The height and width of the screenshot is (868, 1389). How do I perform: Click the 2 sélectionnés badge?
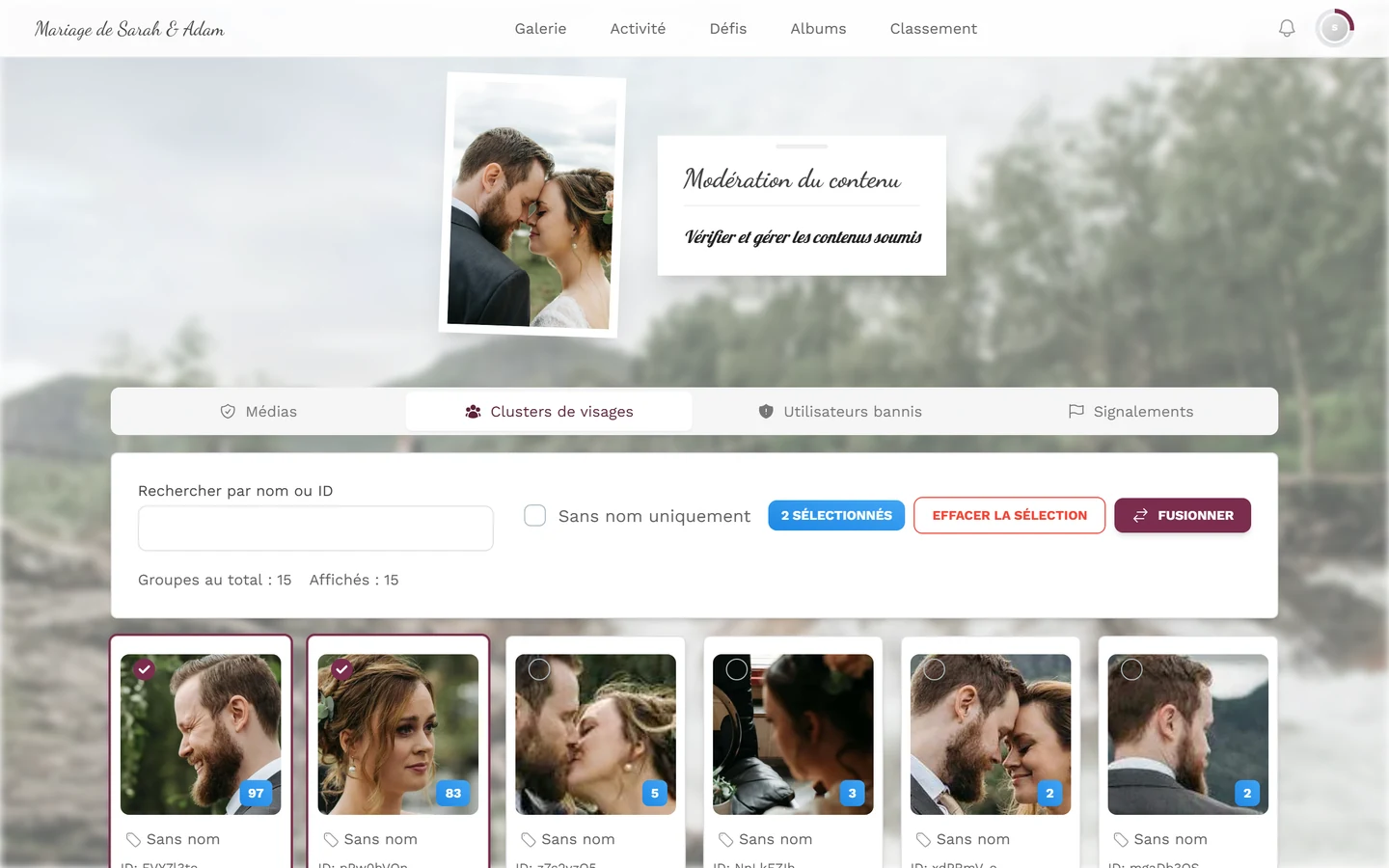point(836,515)
